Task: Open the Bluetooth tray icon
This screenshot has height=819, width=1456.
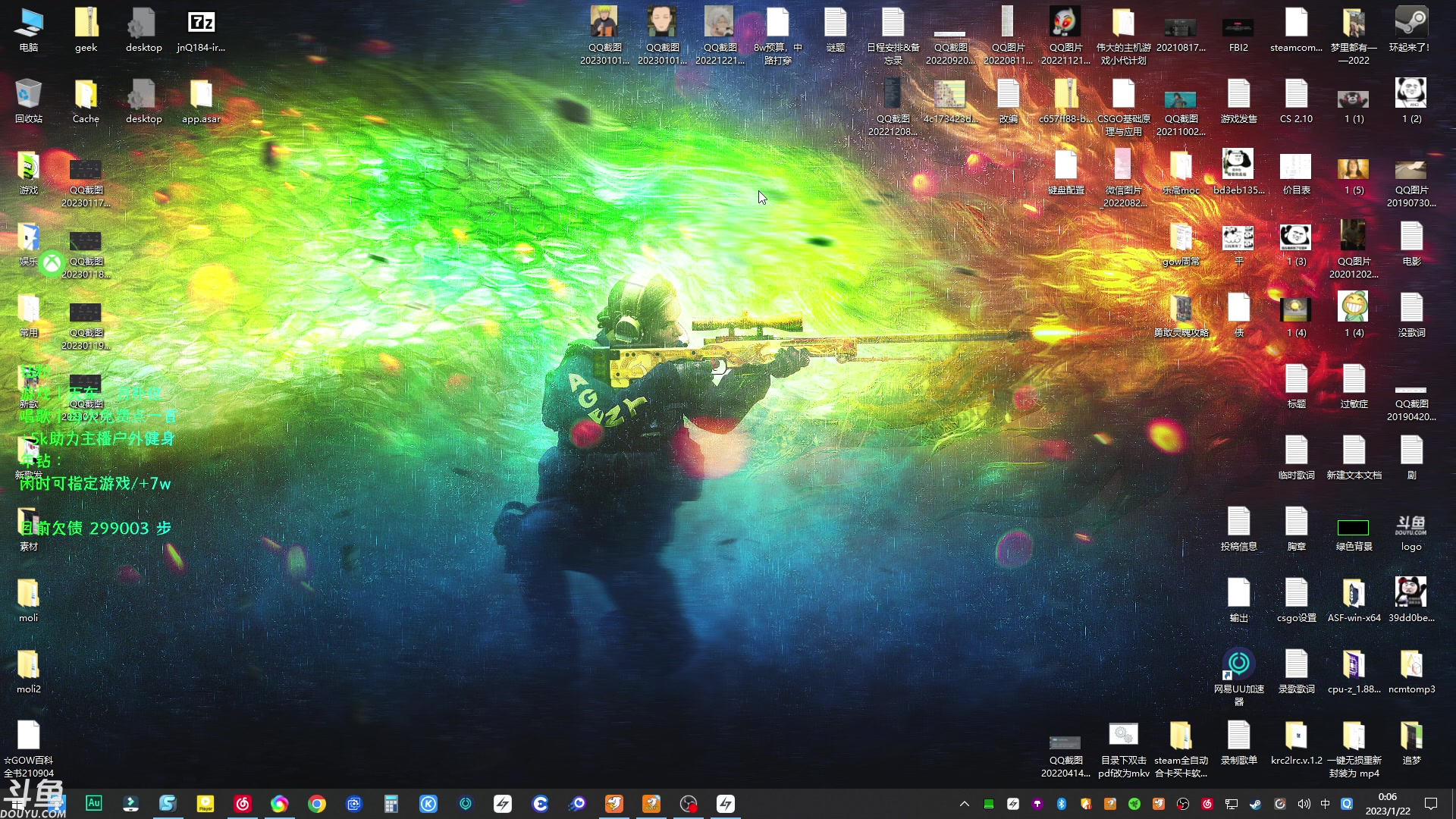Action: pyautogui.click(x=1062, y=803)
